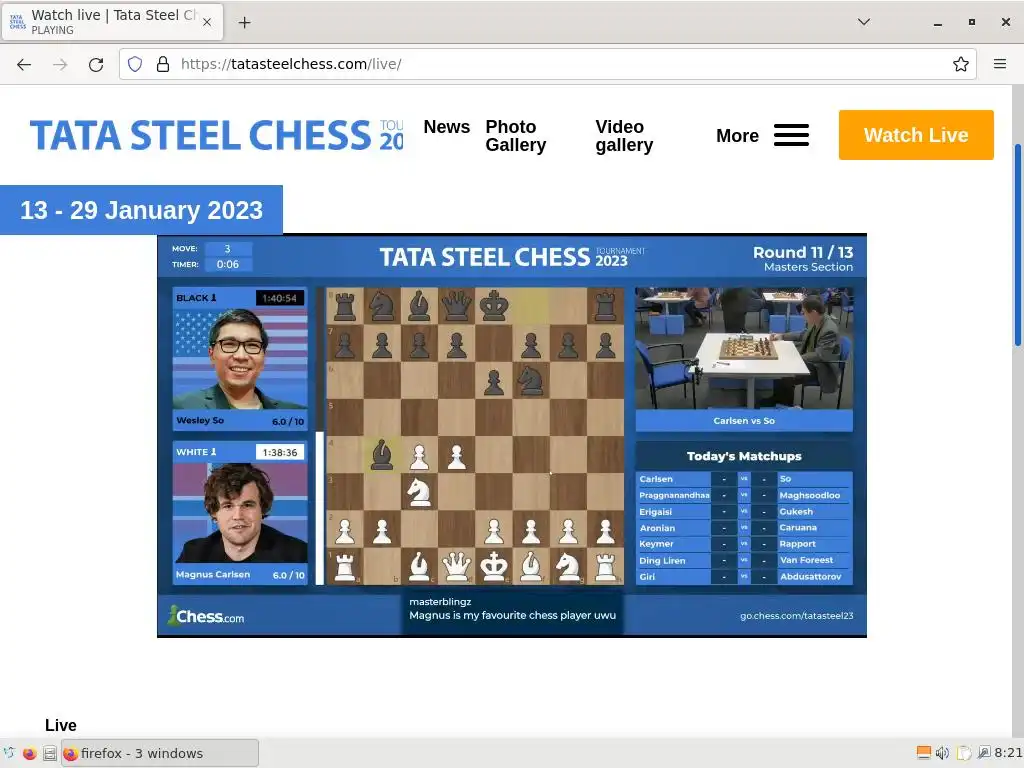Click the Tata Steel Chess logo
Screen dimensions: 1024x768
pos(216,135)
